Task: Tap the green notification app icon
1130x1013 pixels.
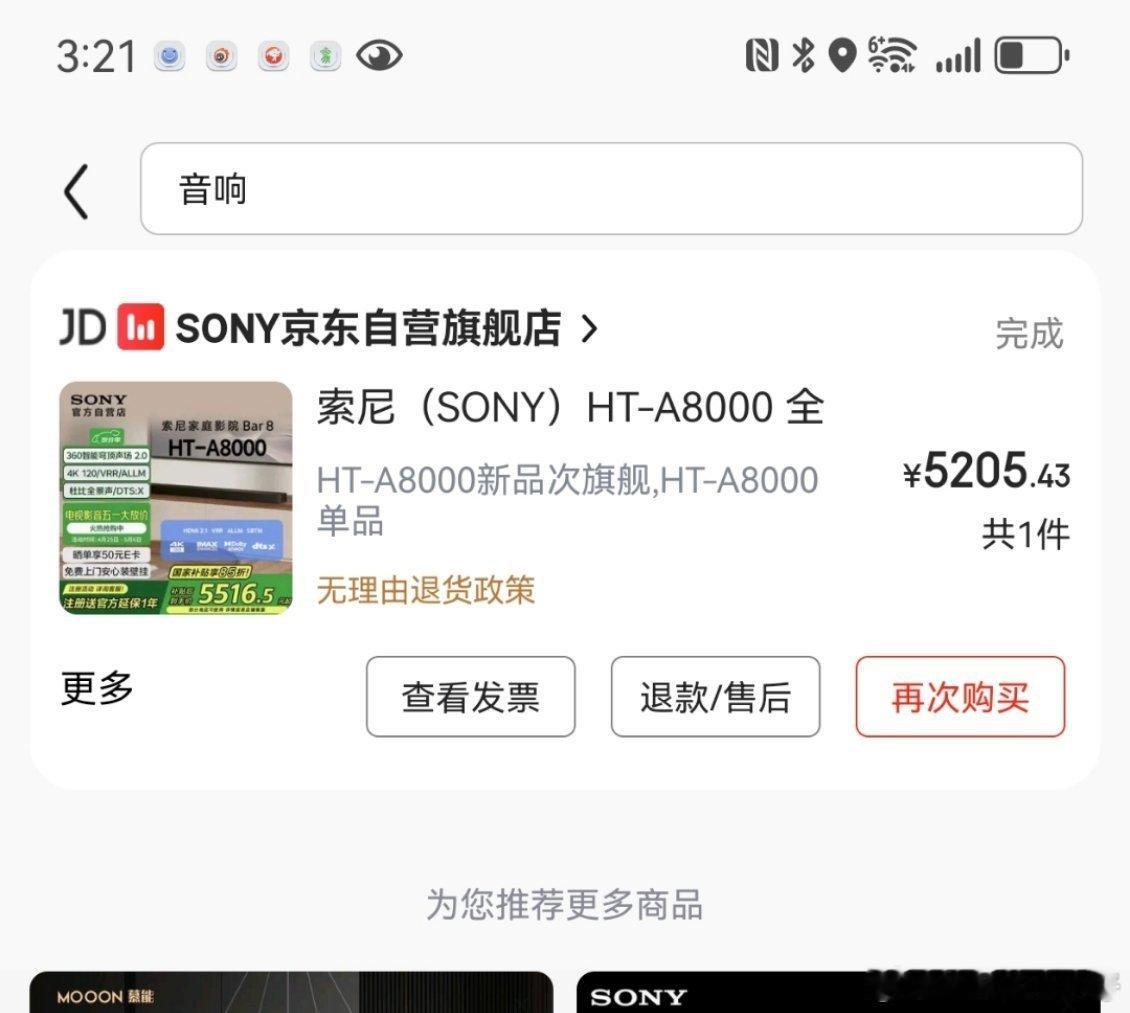Action: [325, 55]
